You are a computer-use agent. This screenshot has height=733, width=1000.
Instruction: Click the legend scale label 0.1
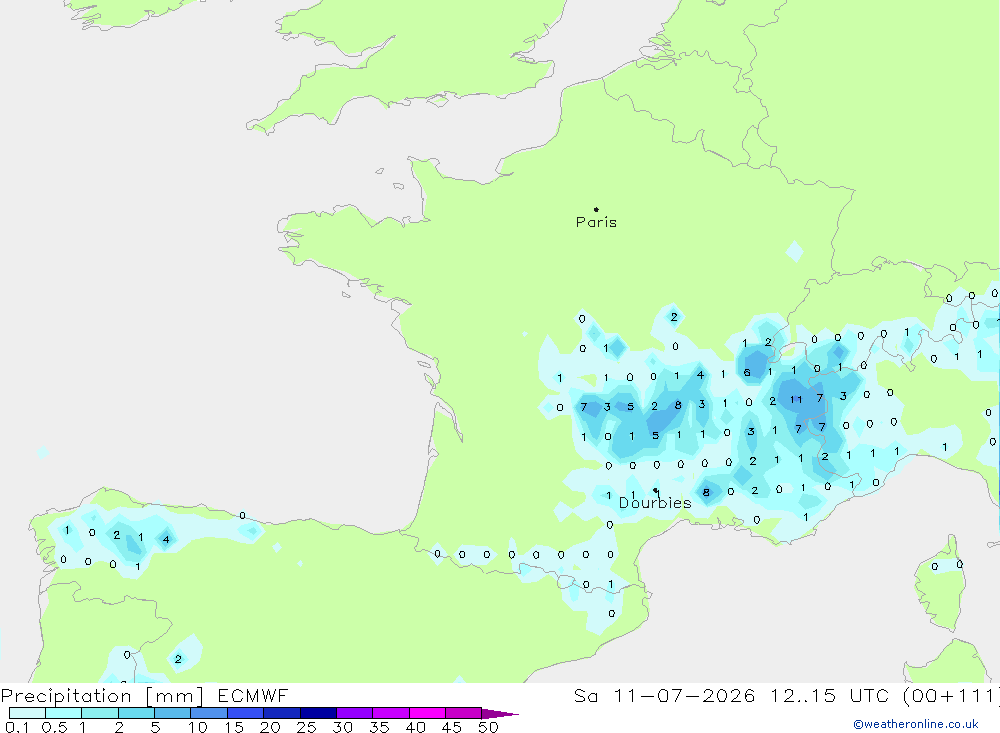tap(17, 727)
